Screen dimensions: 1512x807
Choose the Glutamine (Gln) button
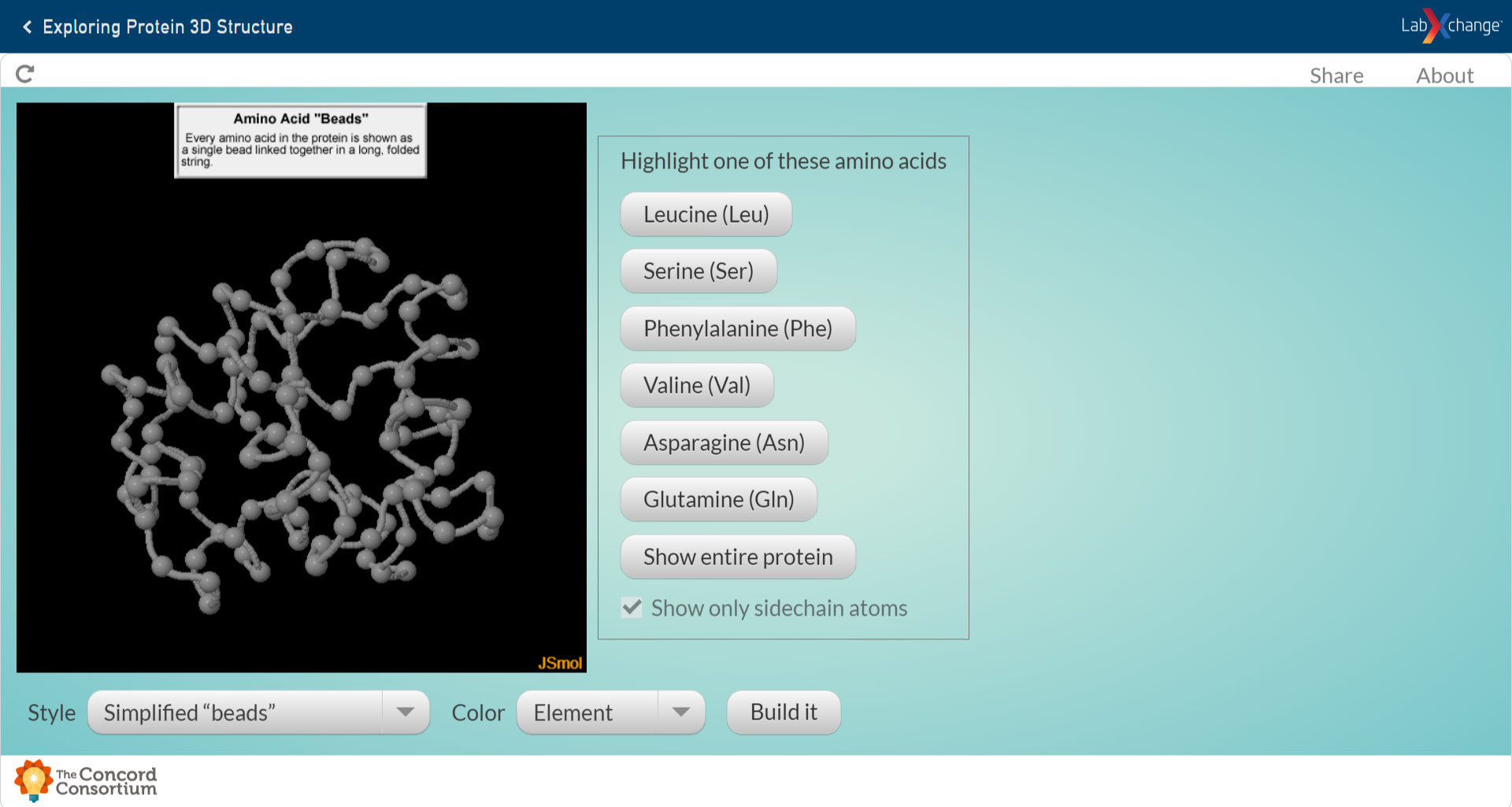coord(718,500)
